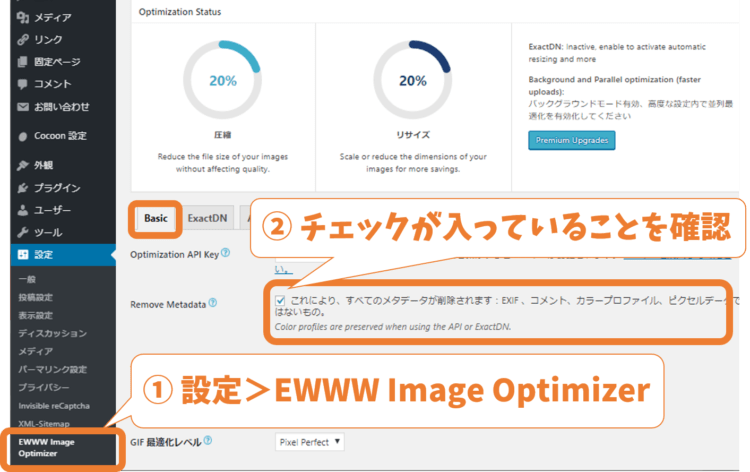Image resolution: width=750 pixels, height=472 pixels.
Task: Open 投稿設定 settings submenu
Action: pyautogui.click(x=35, y=297)
